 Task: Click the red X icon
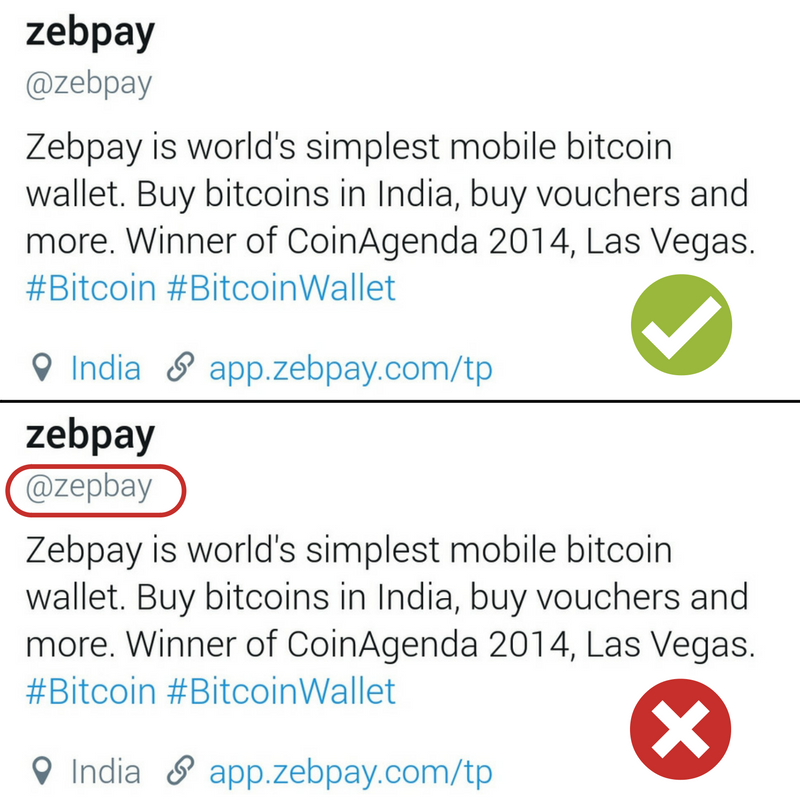[x=681, y=729]
